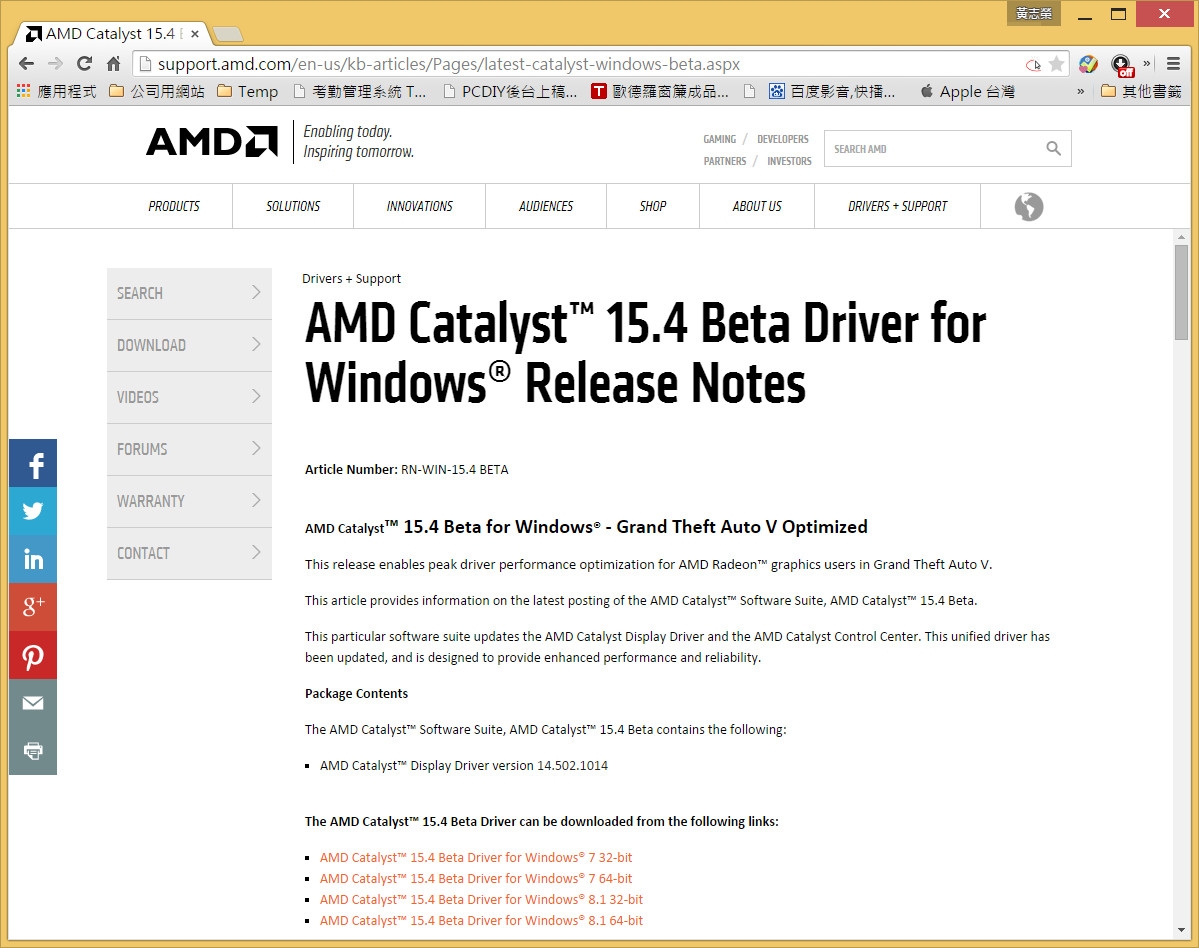Open the SOLUTIONS menu
This screenshot has width=1199, height=948.
(293, 206)
